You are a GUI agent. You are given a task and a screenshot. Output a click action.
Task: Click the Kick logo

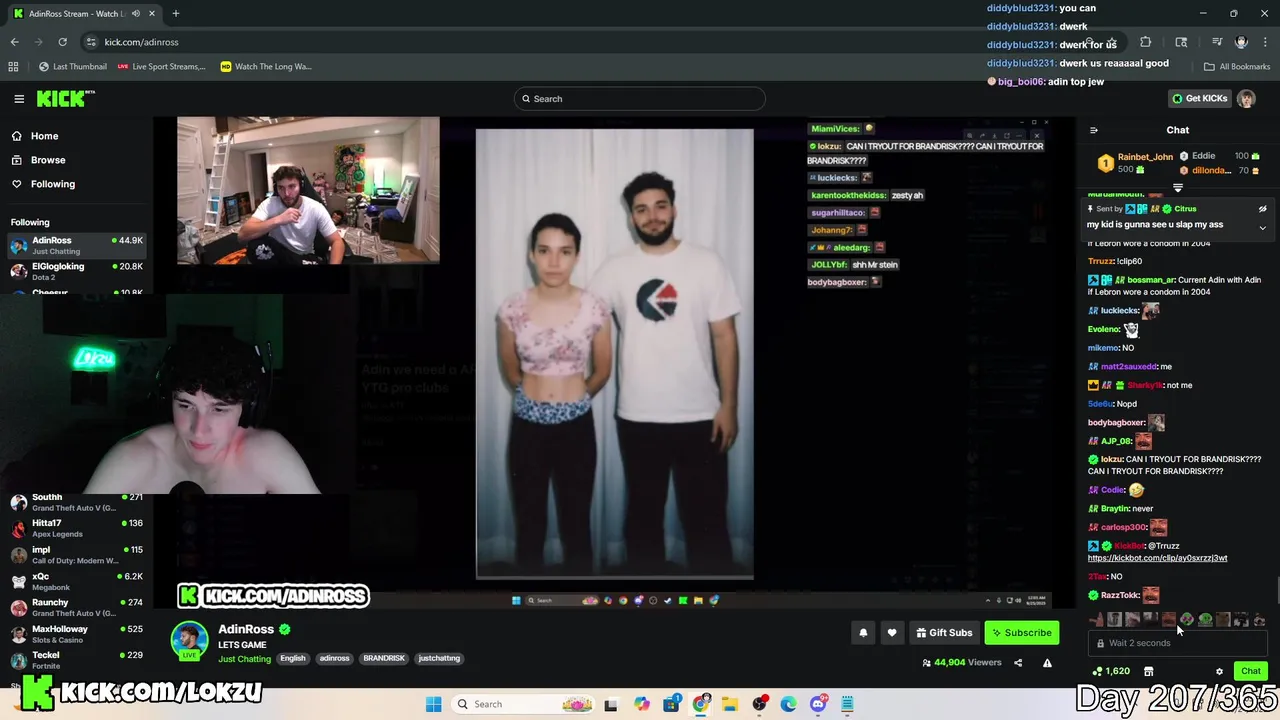coord(64,98)
